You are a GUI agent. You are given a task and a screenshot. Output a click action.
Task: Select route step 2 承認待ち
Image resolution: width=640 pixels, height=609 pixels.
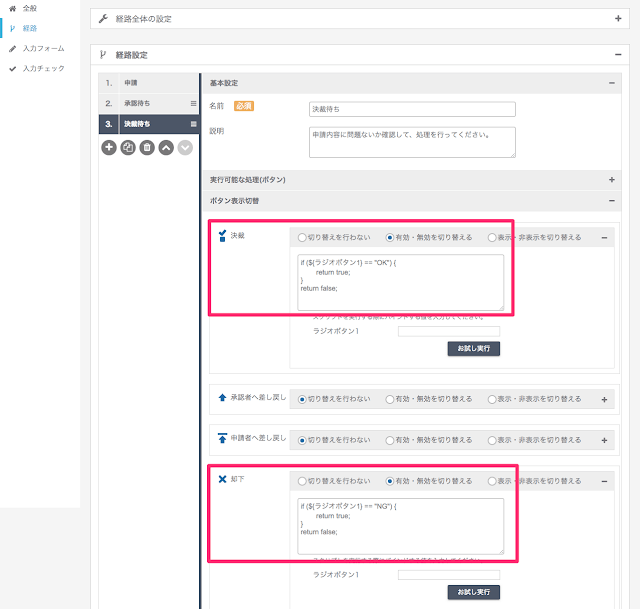(149, 103)
